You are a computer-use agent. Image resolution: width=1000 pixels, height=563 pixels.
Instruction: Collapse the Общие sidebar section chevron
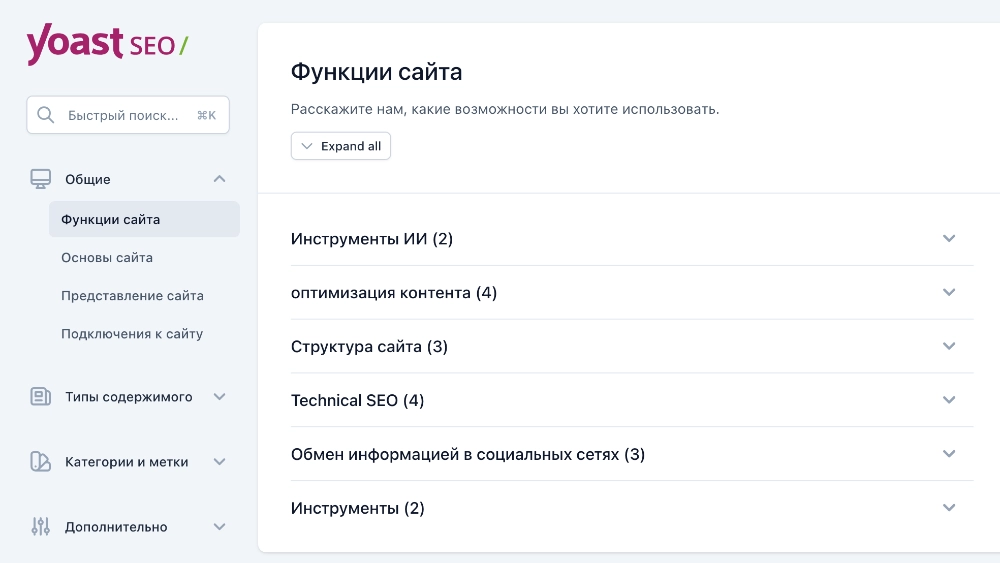(219, 179)
